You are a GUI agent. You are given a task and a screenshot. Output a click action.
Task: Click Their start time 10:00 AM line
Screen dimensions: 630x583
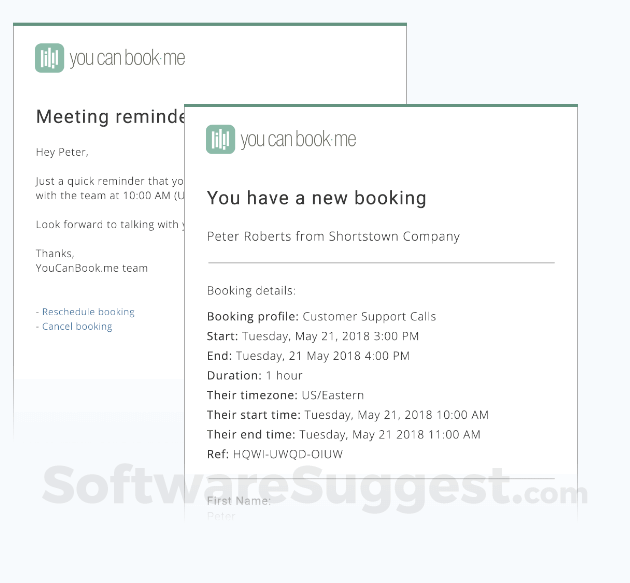348,415
